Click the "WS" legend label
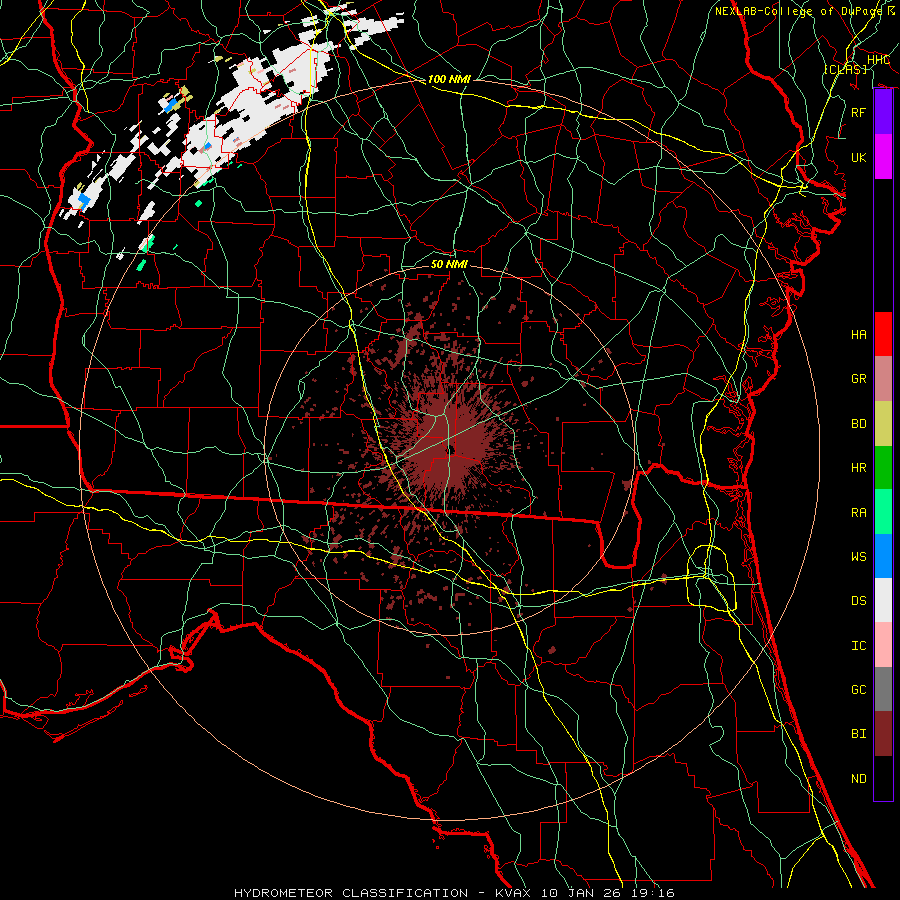This screenshot has height=900, width=900. click(x=859, y=556)
